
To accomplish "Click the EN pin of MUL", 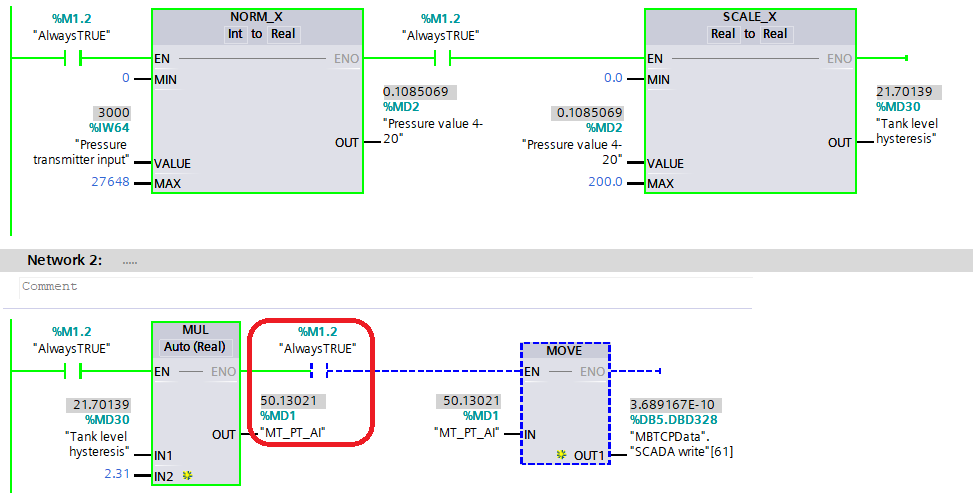I will pyautogui.click(x=162, y=371).
